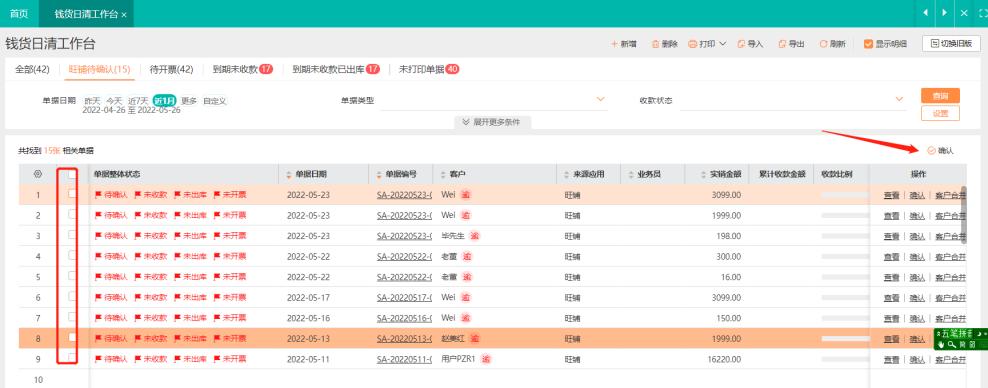Open table column settings gear icon
This screenshot has height=388, width=988.
[38, 174]
